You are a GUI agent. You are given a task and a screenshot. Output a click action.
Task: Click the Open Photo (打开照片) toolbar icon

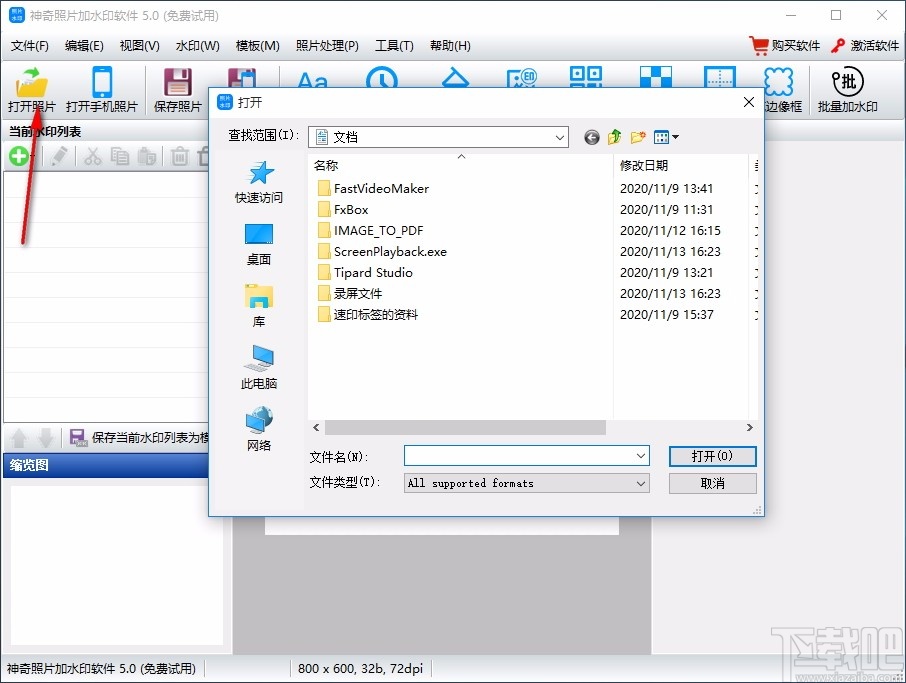coord(32,90)
